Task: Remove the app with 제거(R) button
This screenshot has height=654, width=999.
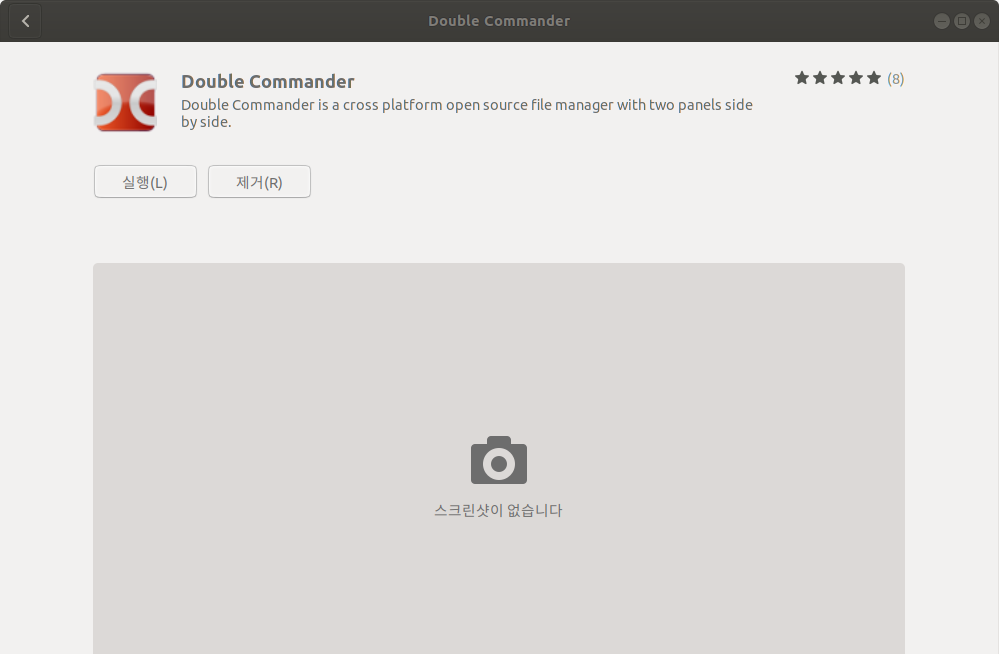Action: [259, 182]
